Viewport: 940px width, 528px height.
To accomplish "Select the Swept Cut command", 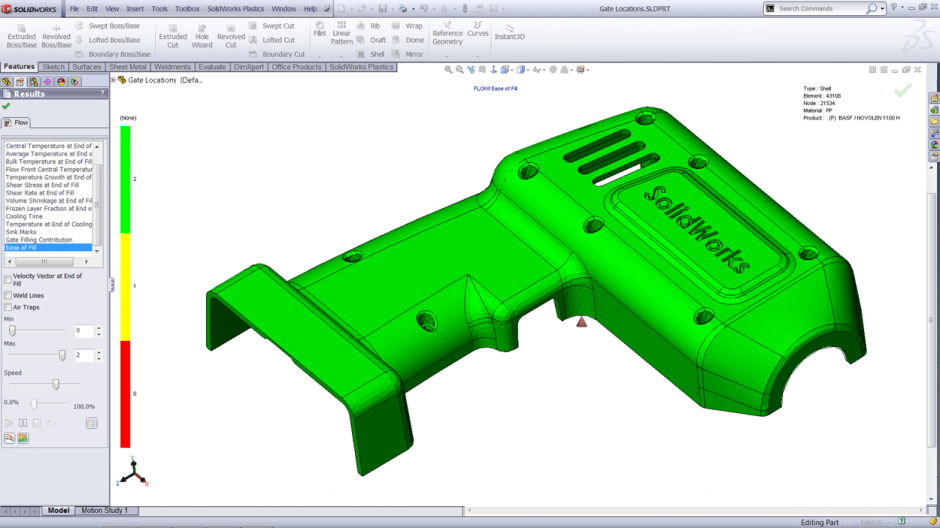I will pos(272,26).
